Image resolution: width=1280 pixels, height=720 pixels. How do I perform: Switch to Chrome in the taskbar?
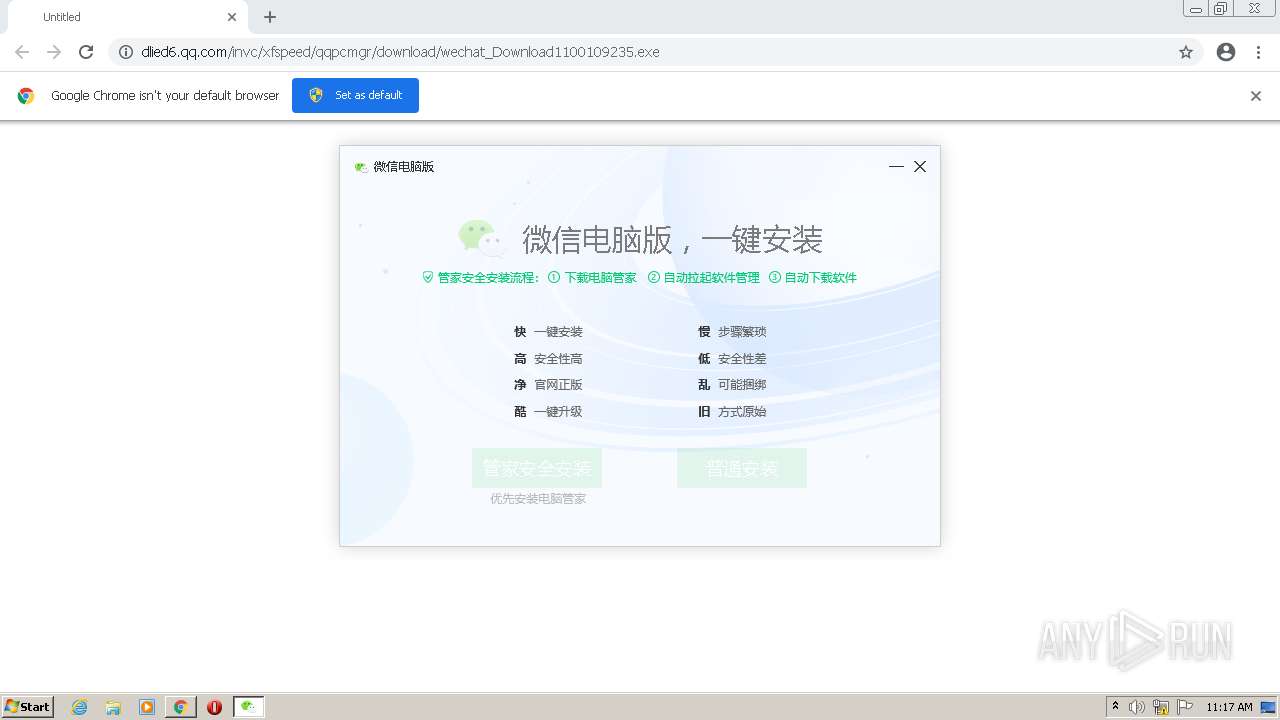coord(181,707)
